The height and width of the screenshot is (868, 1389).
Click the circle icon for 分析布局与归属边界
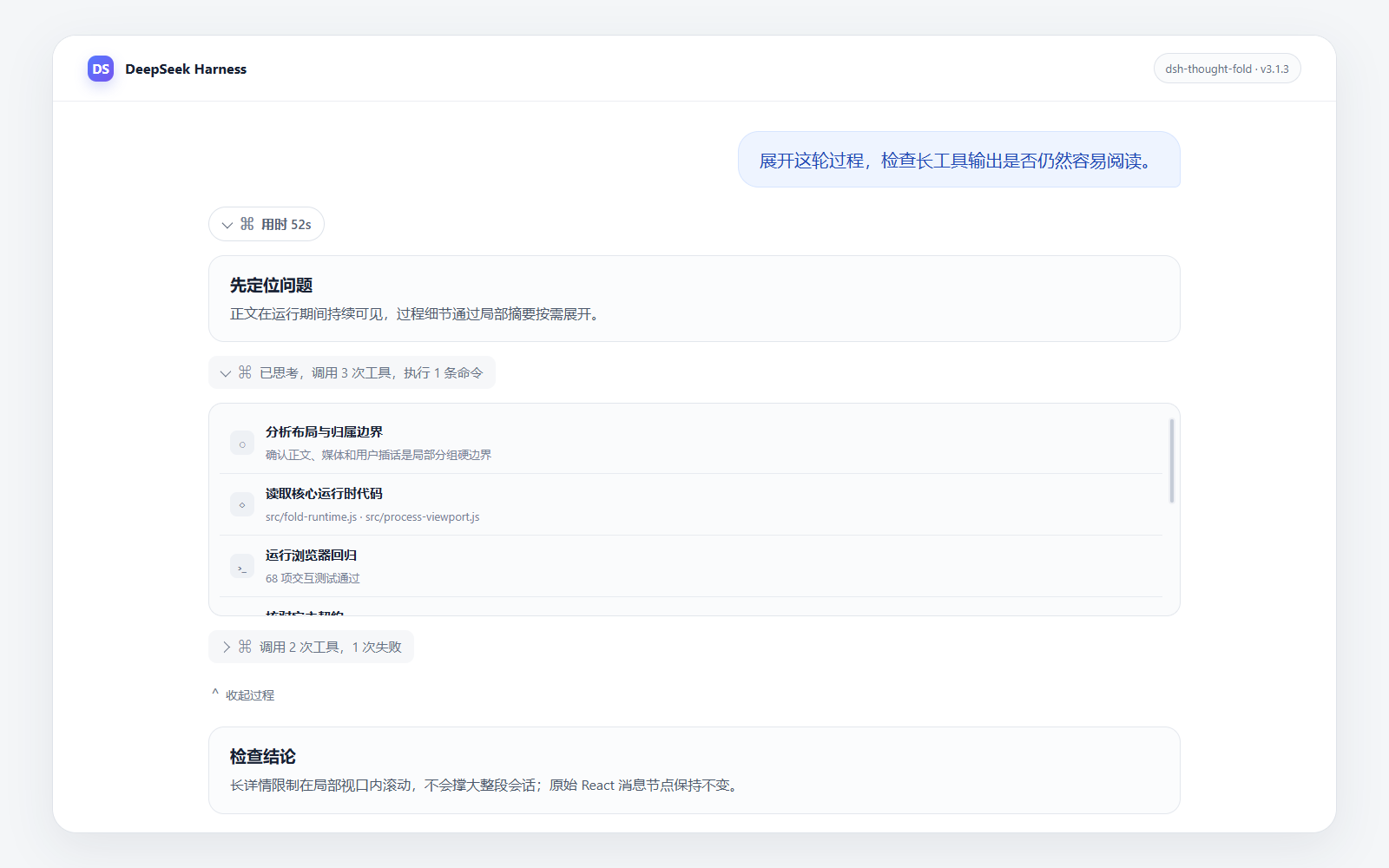pos(242,444)
